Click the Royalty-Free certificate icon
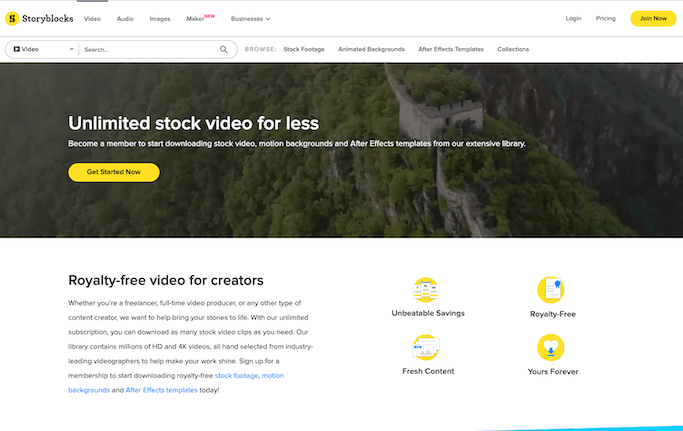Viewport: 683px width, 431px height. [551, 290]
